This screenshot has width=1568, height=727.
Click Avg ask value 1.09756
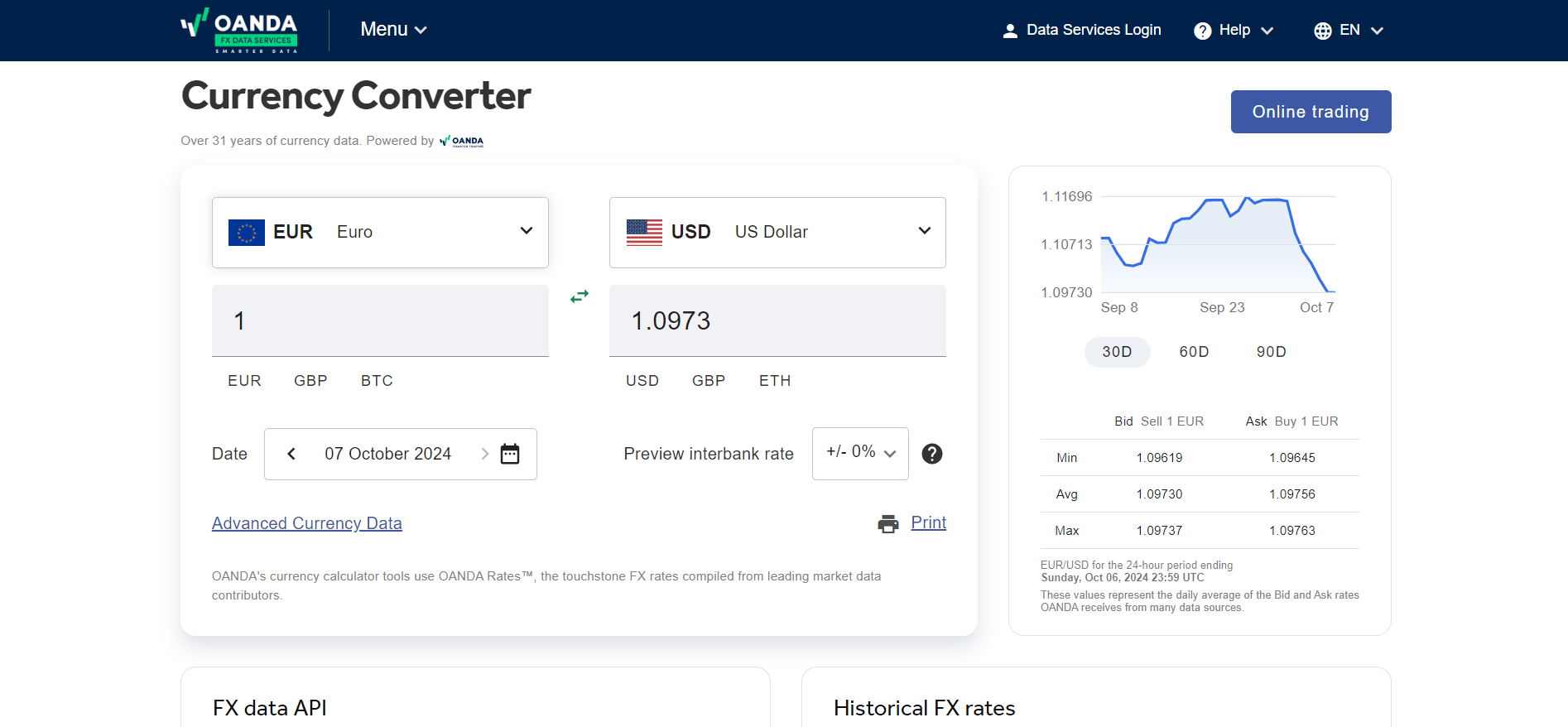click(1291, 494)
